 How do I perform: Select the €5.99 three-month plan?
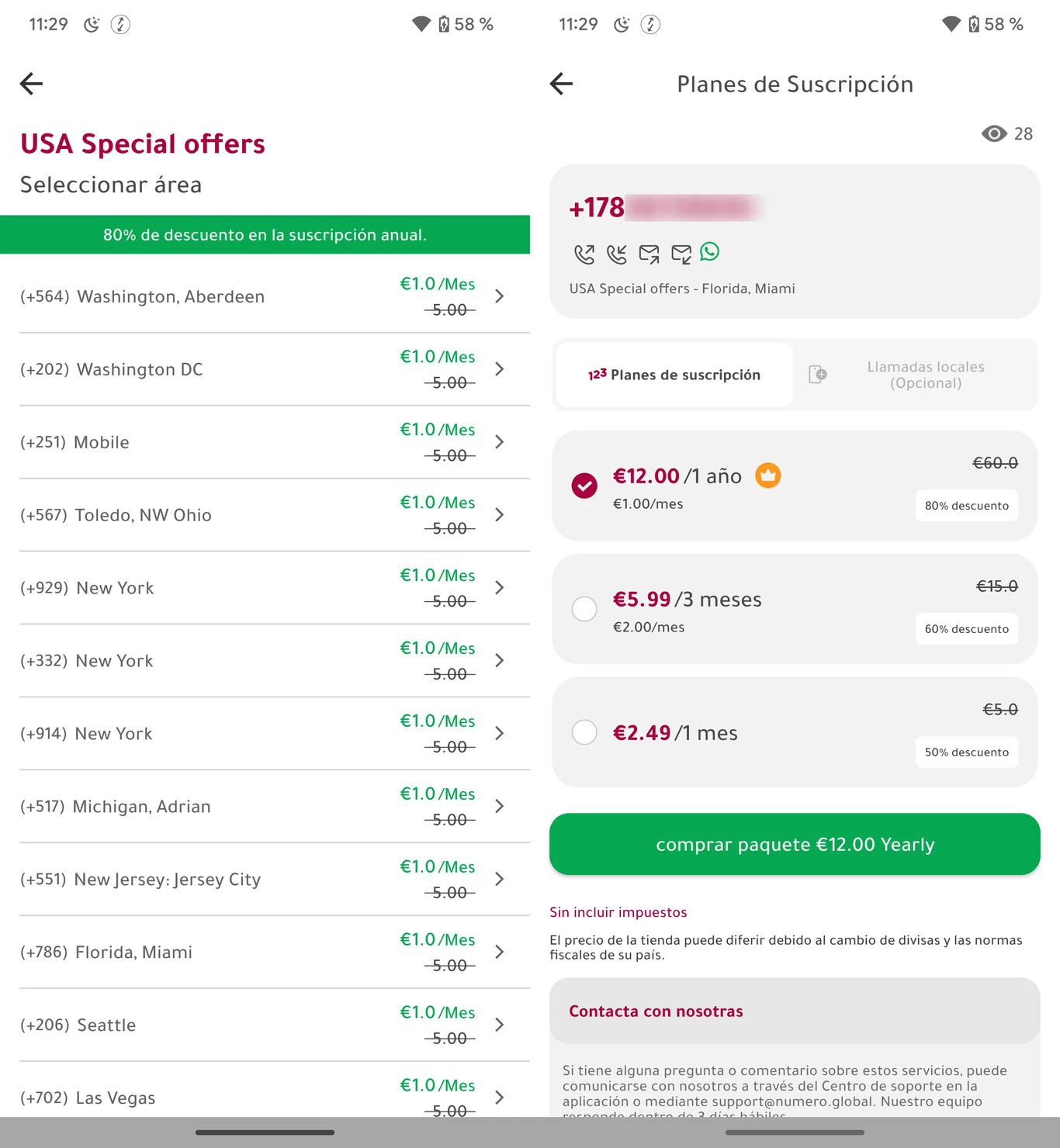[x=795, y=609]
